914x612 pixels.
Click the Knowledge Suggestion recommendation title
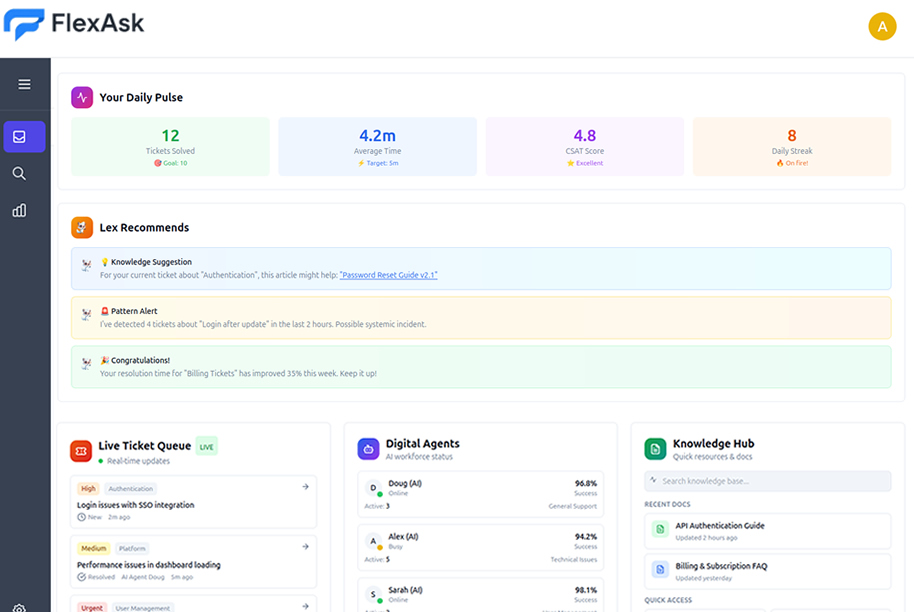[x=152, y=262]
